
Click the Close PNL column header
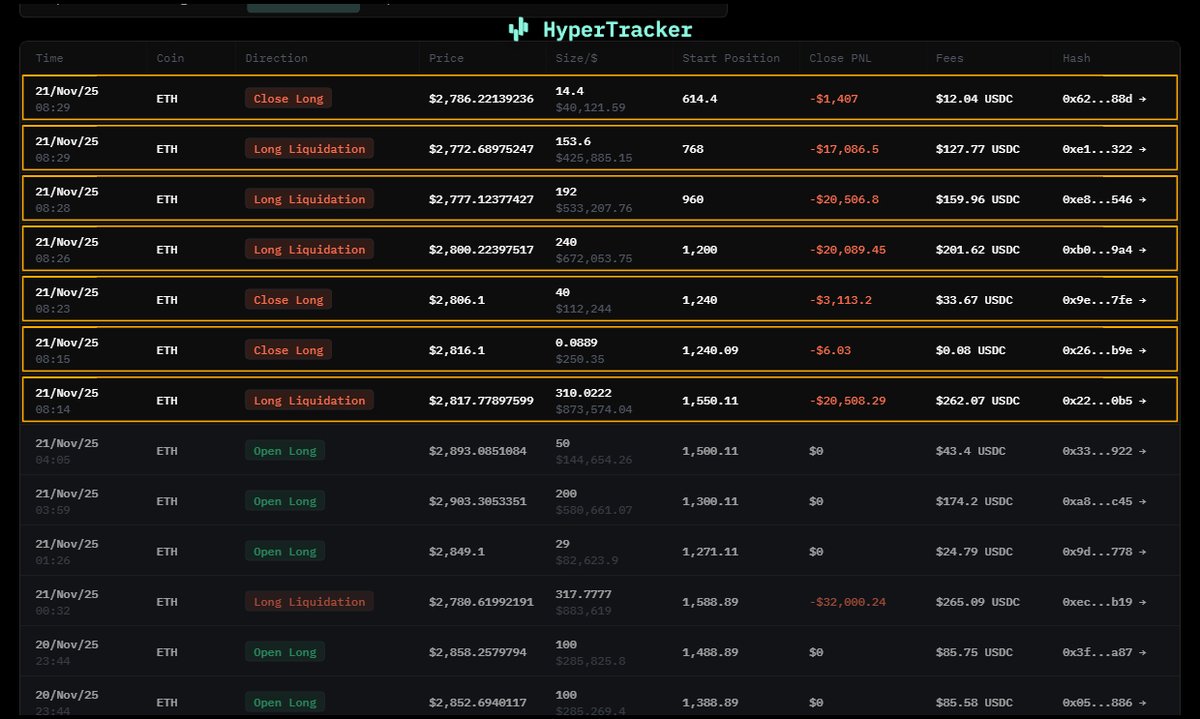[x=840, y=58]
